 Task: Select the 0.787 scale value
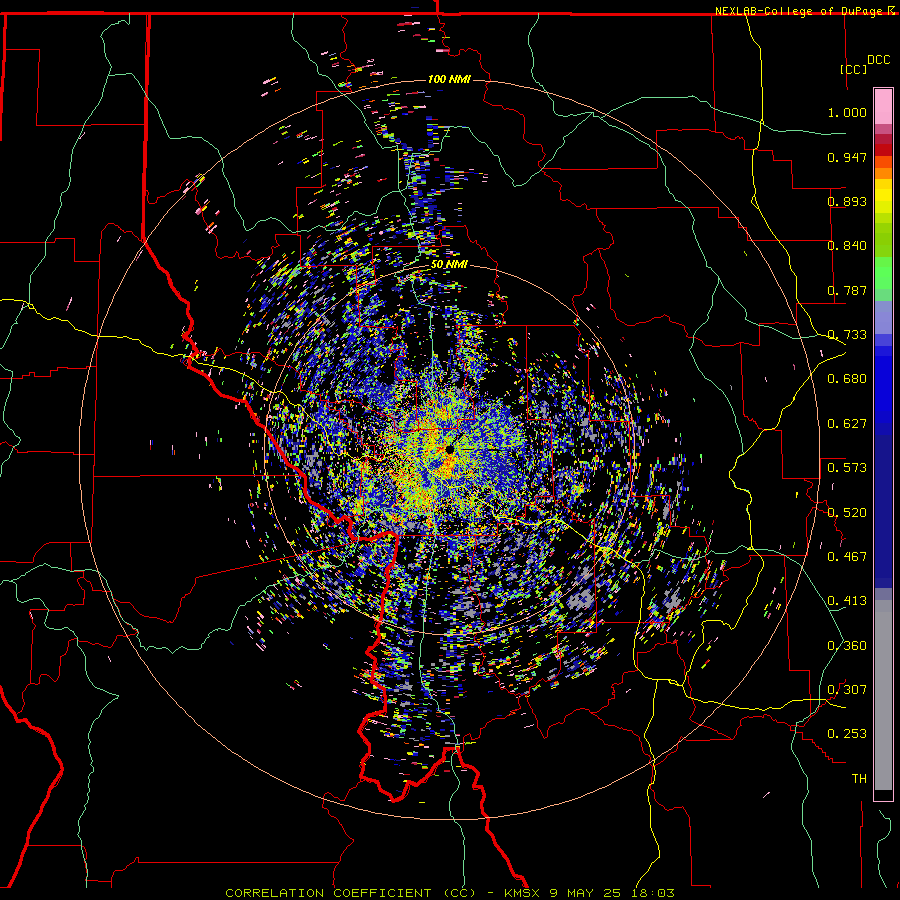coord(847,290)
